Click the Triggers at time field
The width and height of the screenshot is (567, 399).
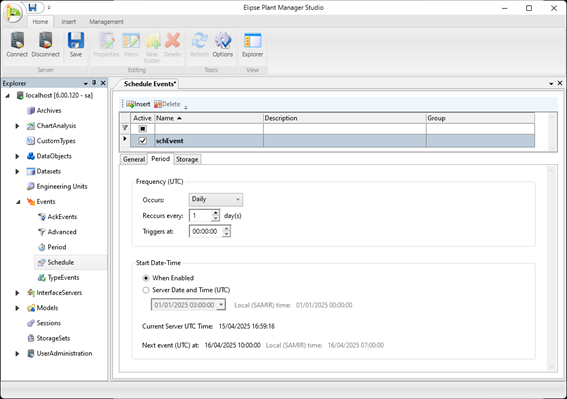[205, 232]
